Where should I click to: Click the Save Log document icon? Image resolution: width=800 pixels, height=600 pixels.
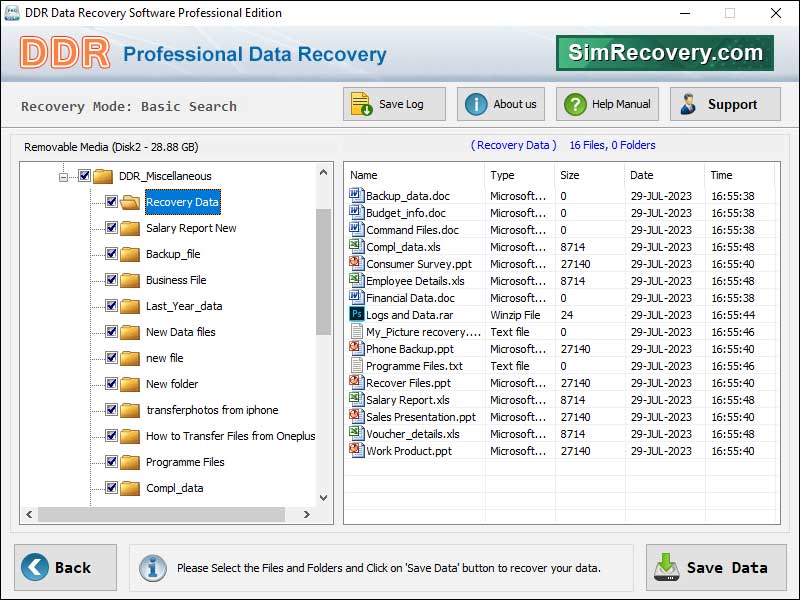(361, 104)
